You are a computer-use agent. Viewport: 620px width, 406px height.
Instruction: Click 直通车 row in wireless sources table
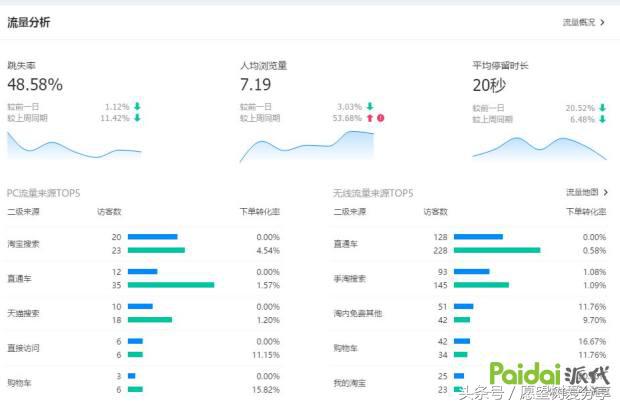(470, 244)
